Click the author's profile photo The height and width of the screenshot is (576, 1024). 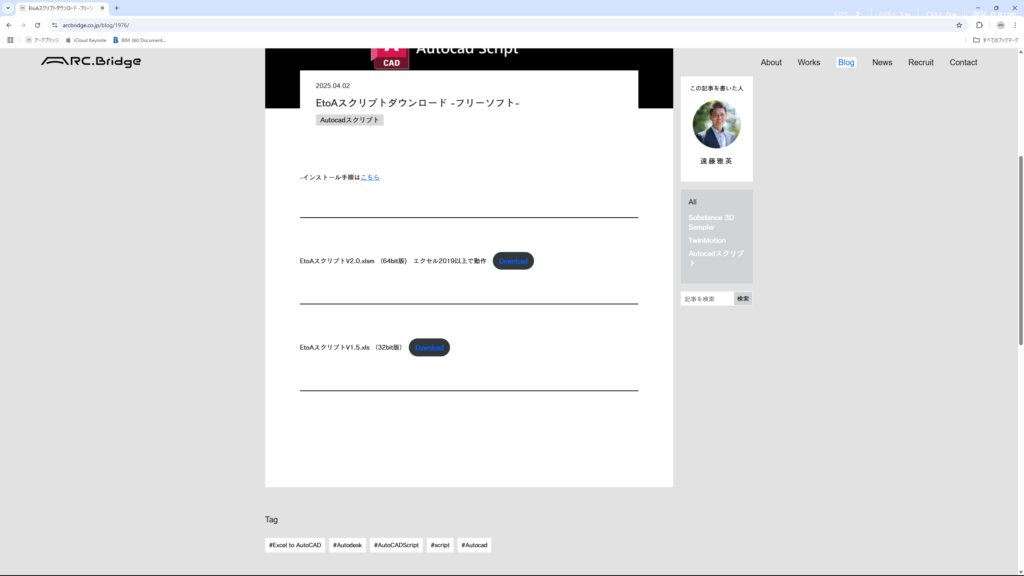716,124
